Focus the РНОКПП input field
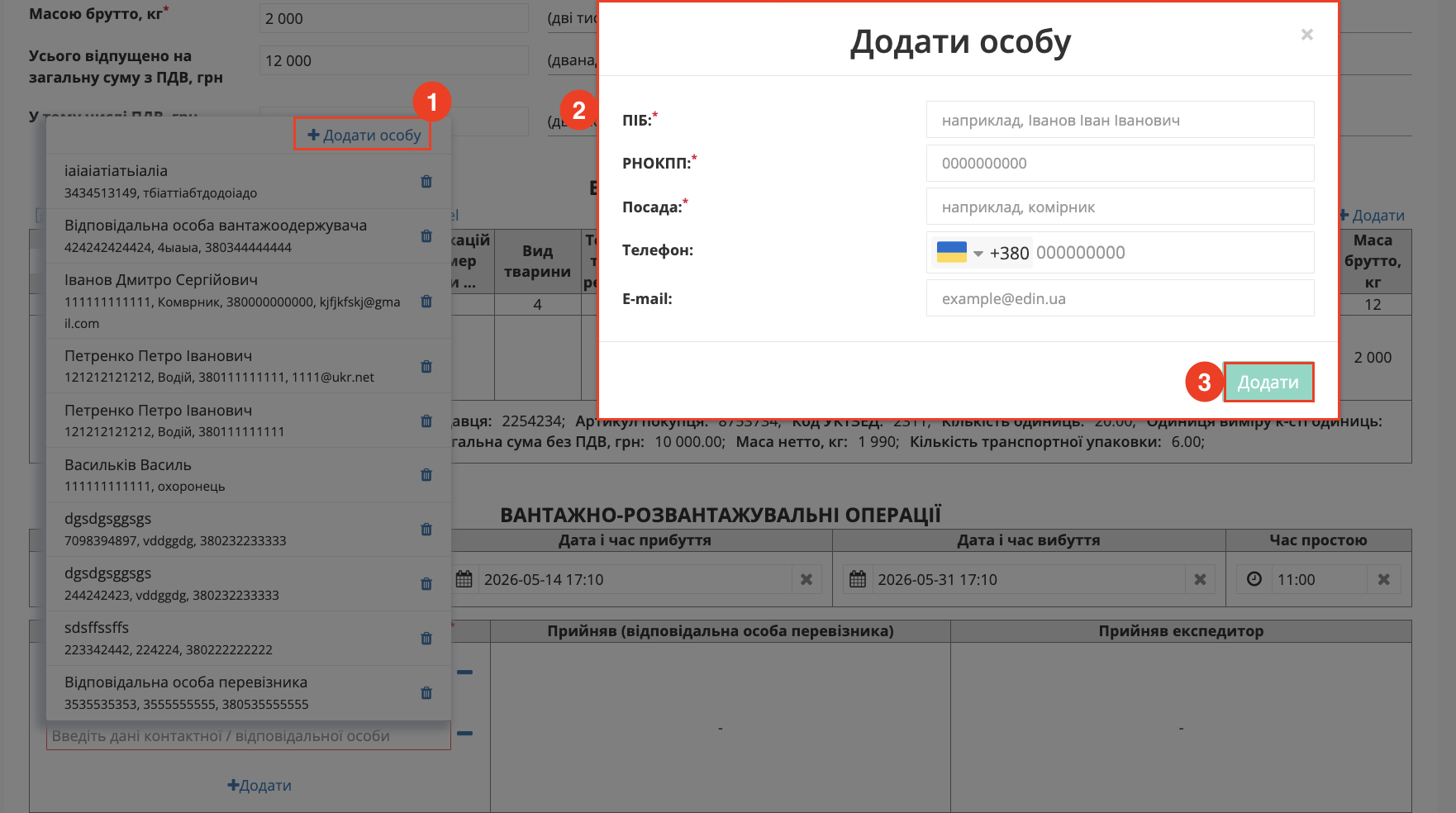1456x813 pixels. (x=1121, y=163)
